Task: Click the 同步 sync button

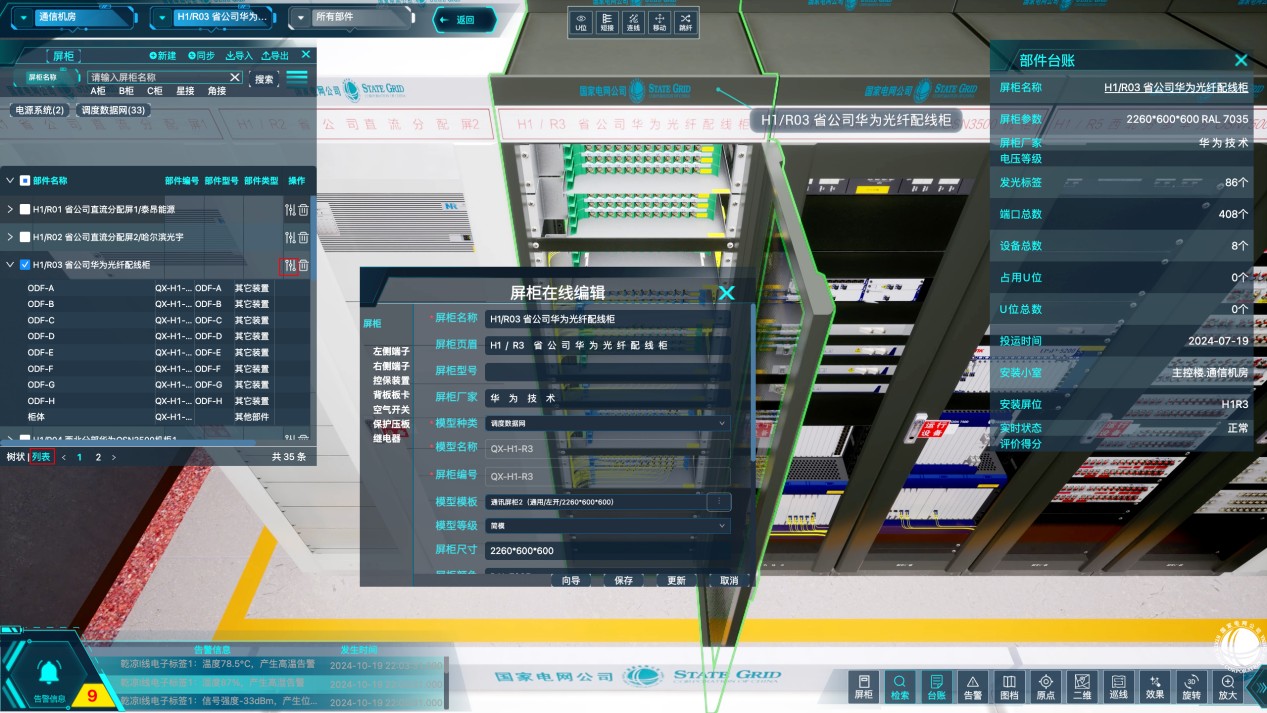Action: [200, 55]
